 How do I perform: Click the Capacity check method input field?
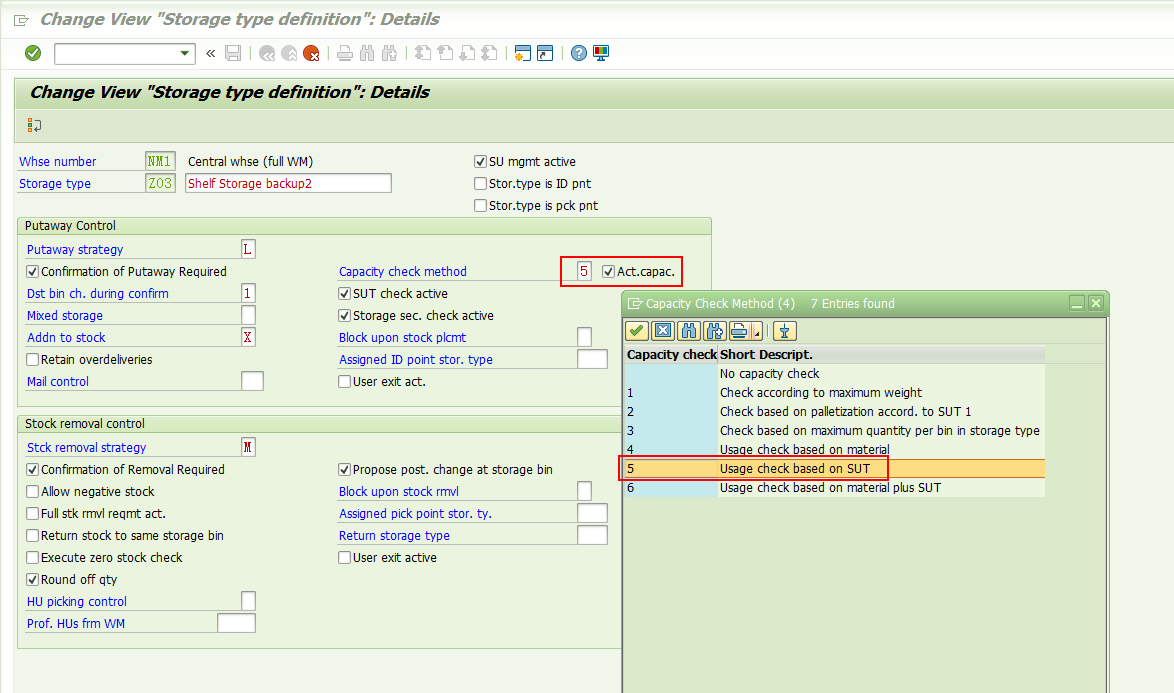584,271
